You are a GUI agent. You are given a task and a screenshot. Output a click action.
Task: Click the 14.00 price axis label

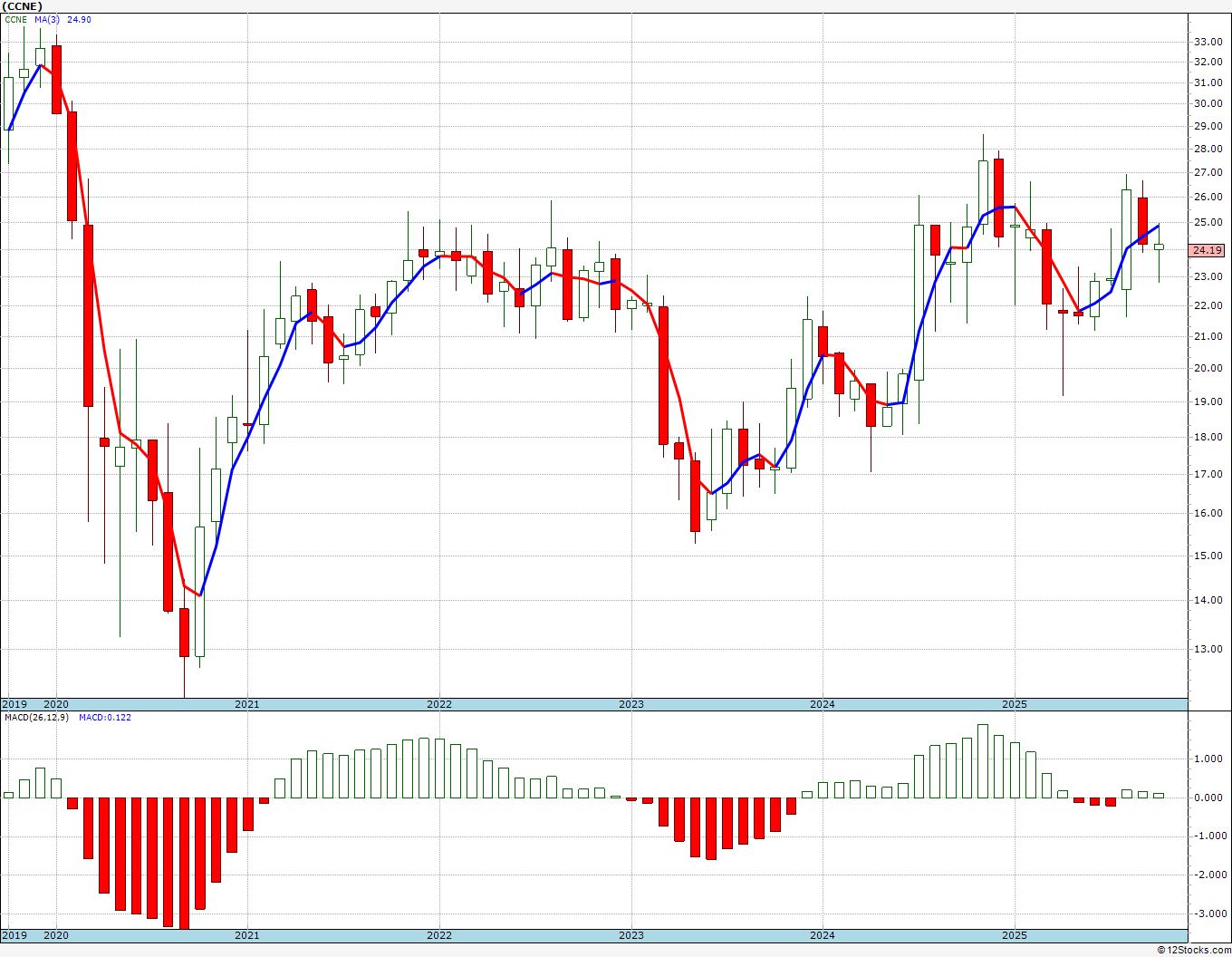click(x=1207, y=600)
